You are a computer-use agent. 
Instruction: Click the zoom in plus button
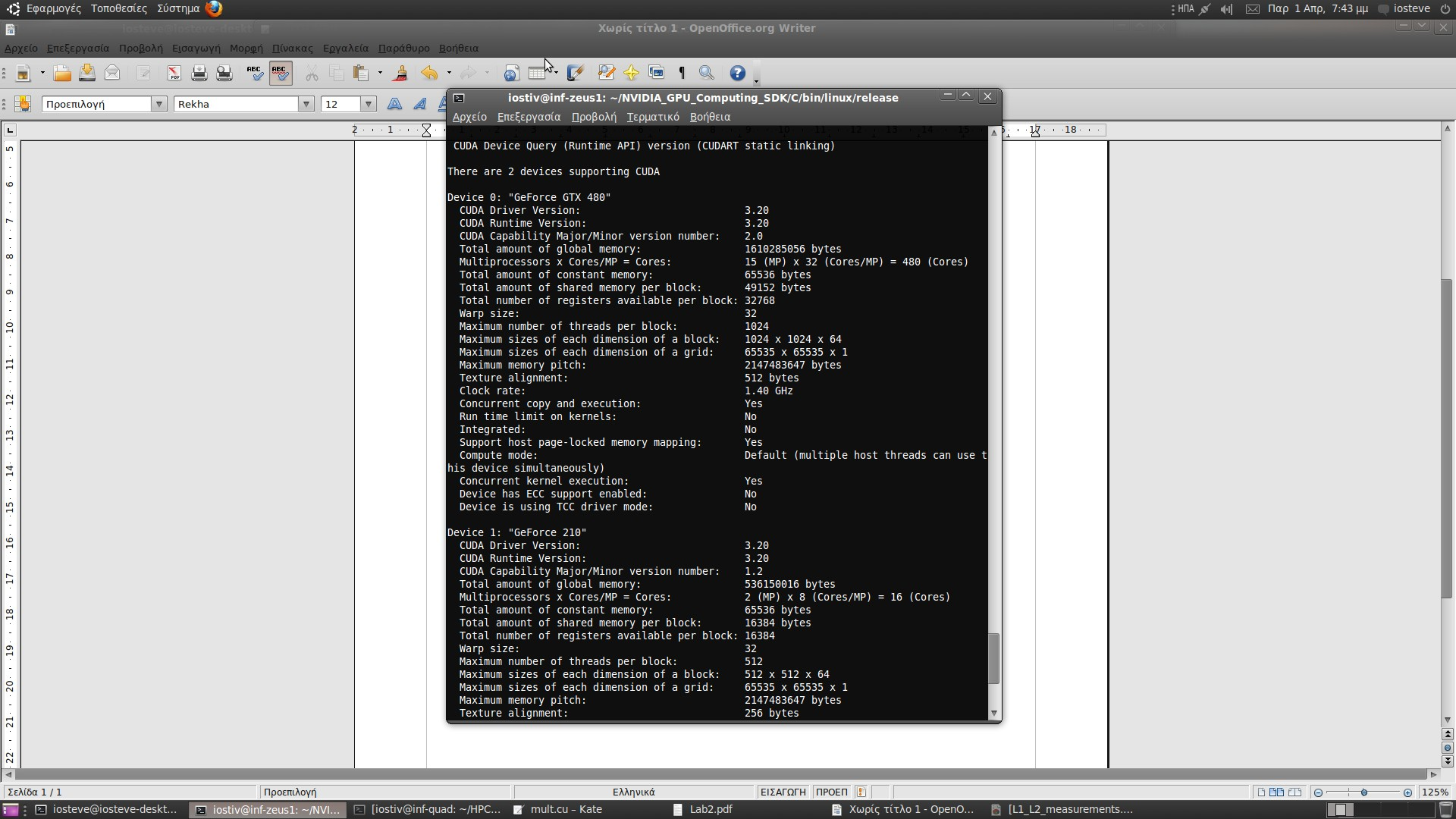click(x=1407, y=792)
